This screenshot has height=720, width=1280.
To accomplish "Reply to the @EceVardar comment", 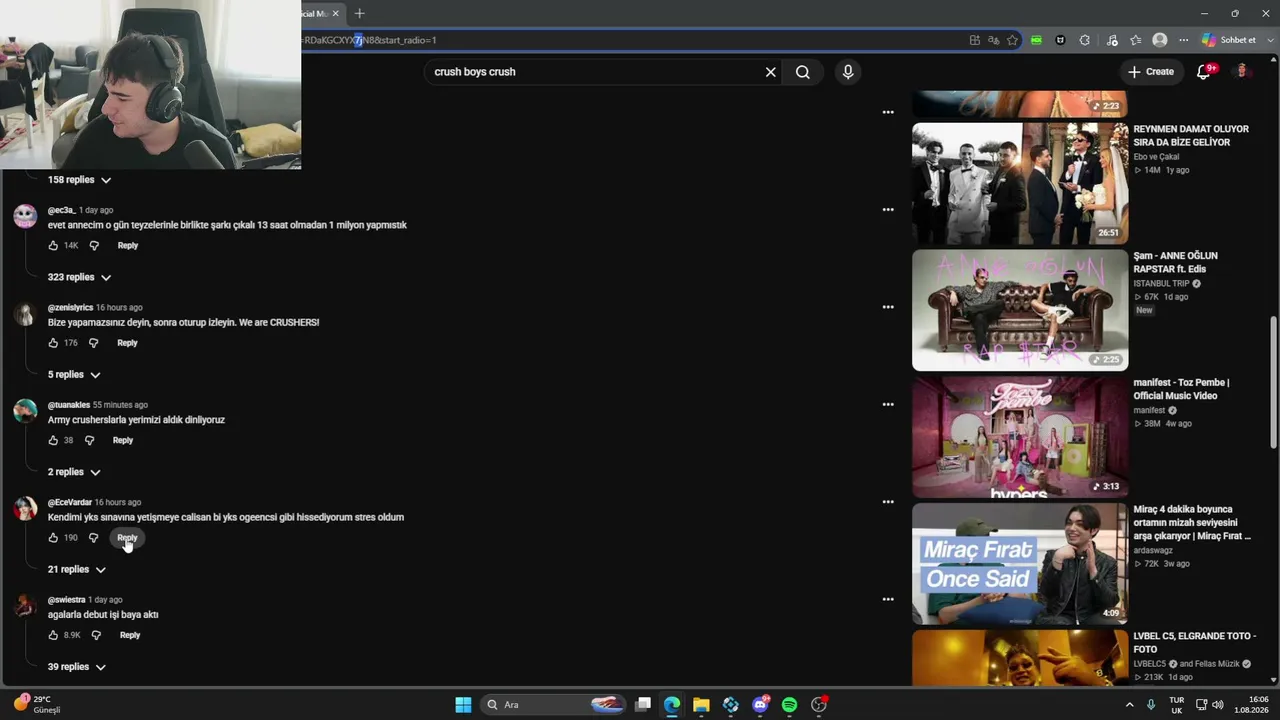I will coord(127,538).
